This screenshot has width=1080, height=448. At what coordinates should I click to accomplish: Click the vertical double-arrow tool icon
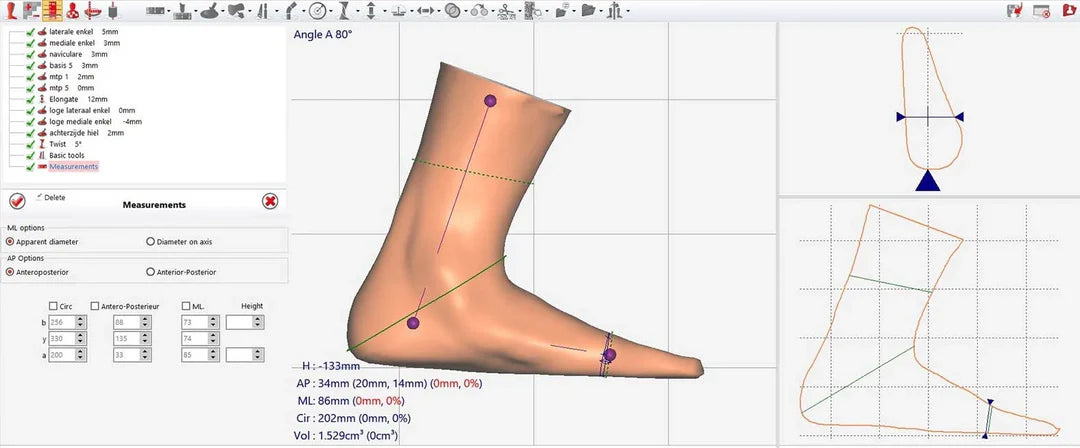coord(370,11)
